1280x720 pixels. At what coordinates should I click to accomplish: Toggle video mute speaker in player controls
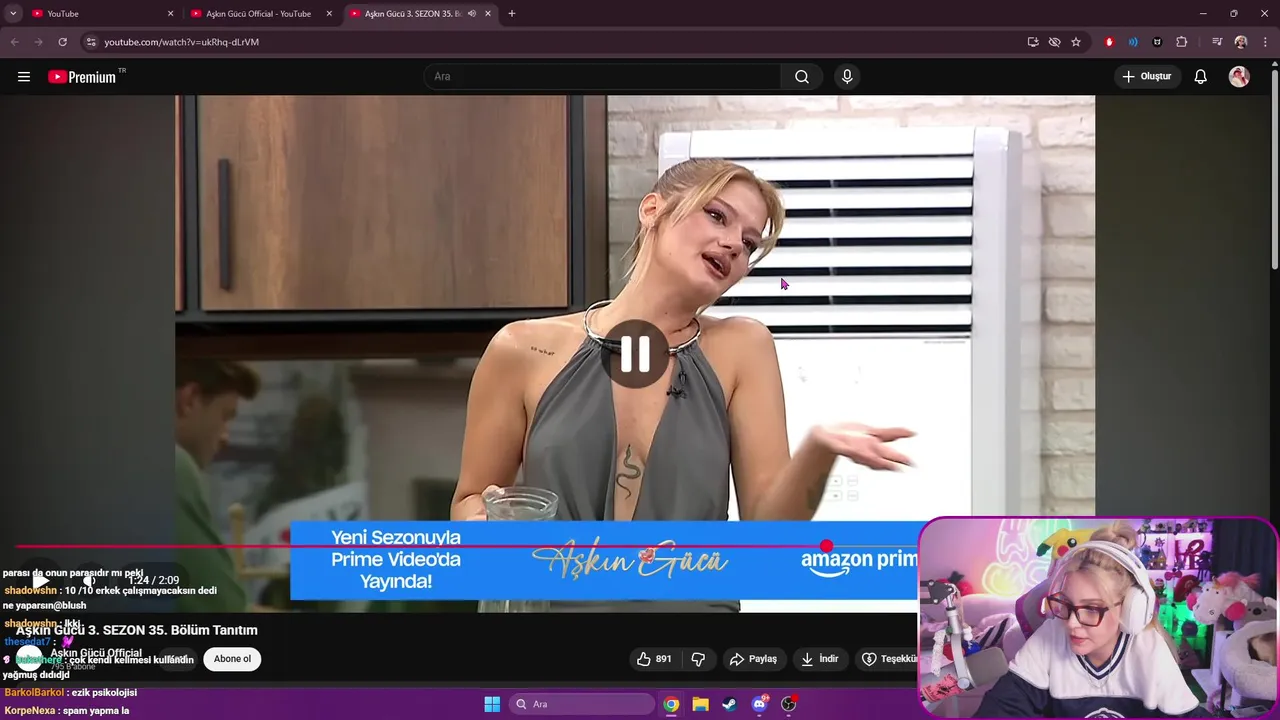[88, 580]
